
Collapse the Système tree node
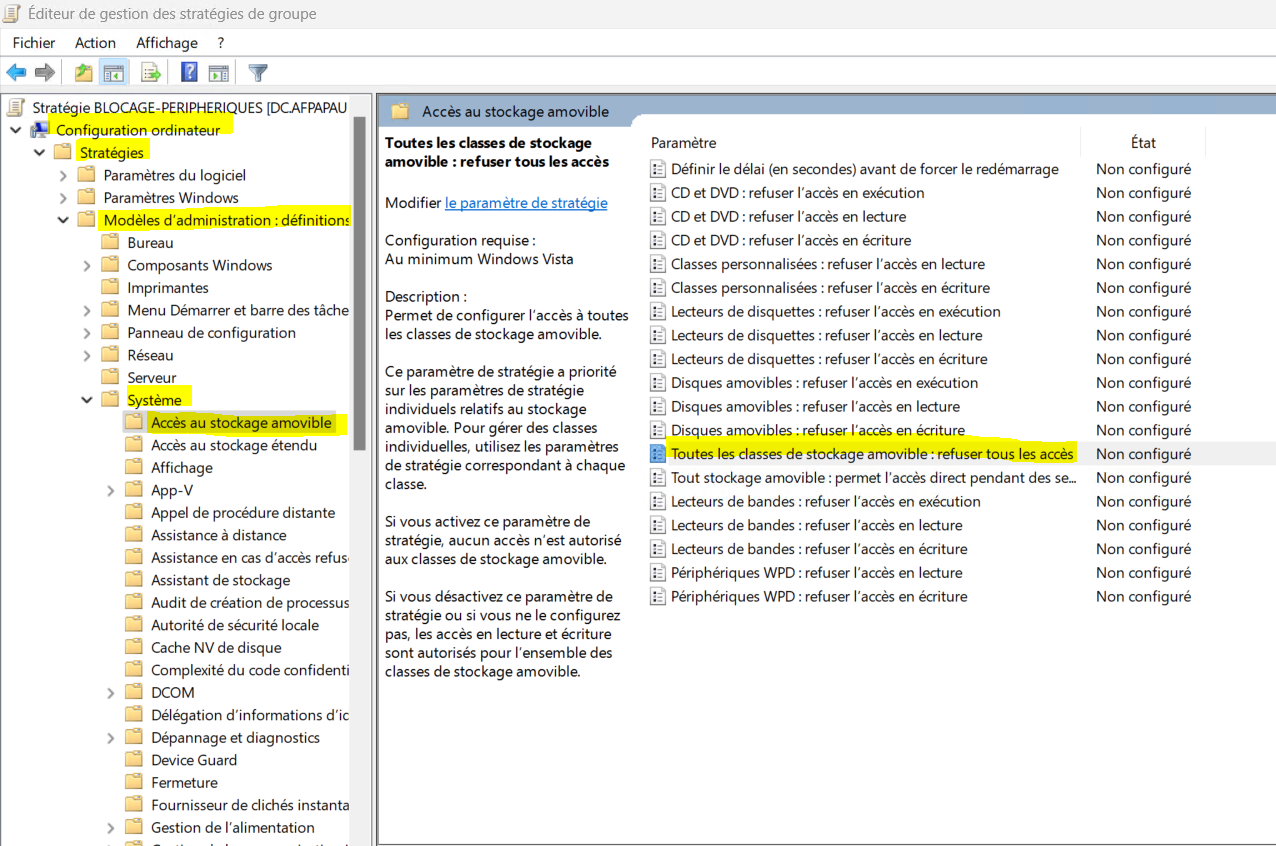point(87,400)
